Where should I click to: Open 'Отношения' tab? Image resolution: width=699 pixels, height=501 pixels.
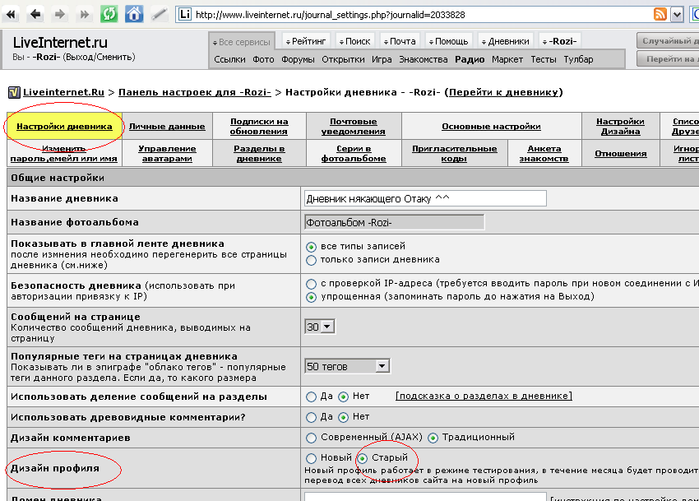pos(620,153)
